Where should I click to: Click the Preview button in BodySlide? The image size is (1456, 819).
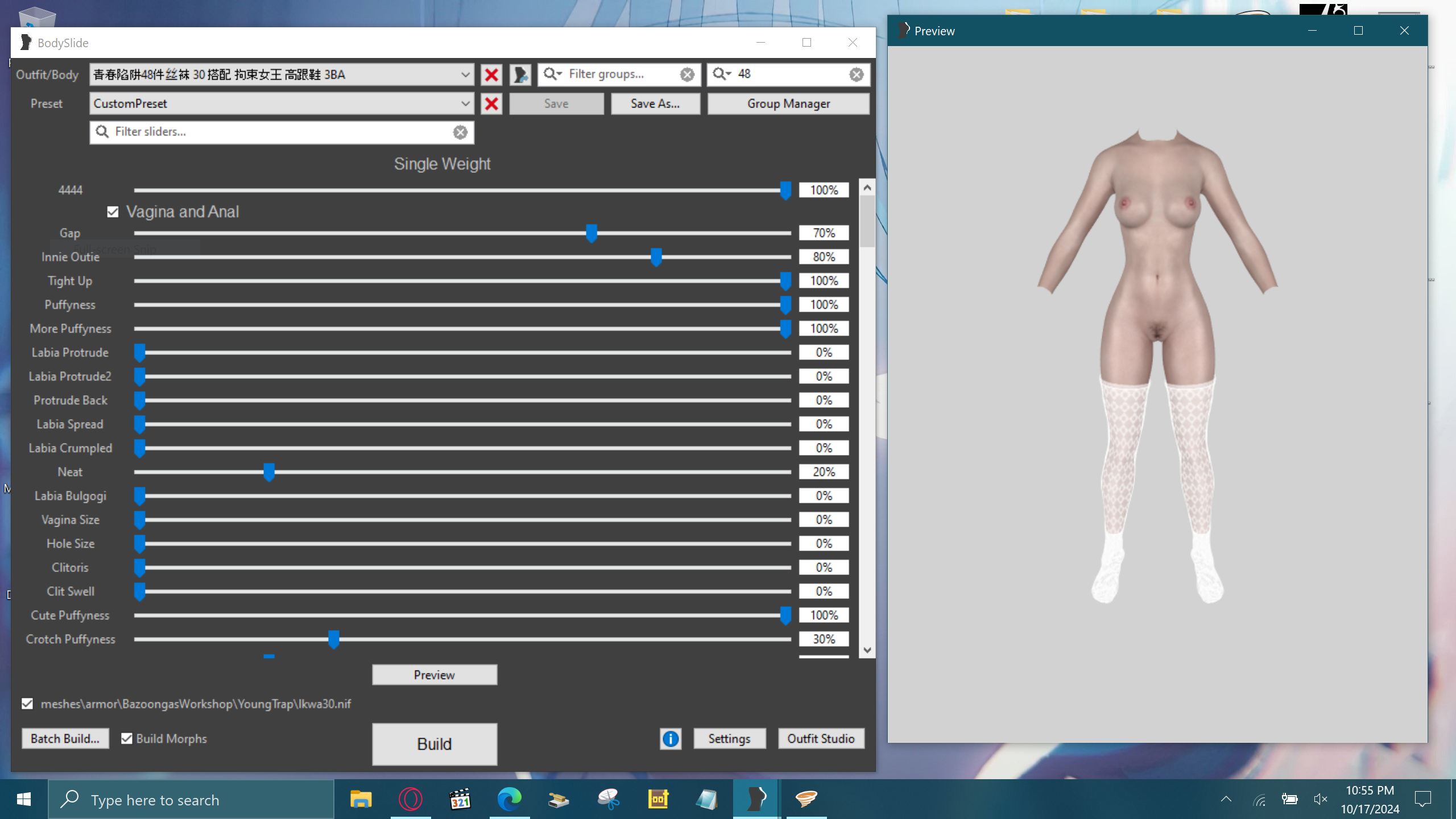[435, 675]
